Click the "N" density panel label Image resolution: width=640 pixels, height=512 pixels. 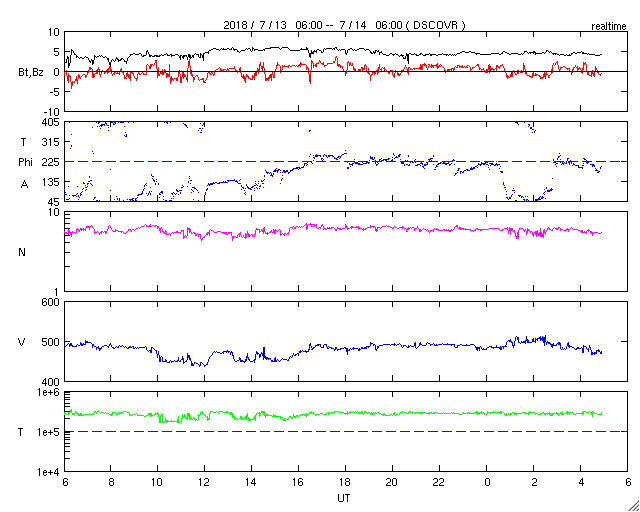[x=22, y=252]
